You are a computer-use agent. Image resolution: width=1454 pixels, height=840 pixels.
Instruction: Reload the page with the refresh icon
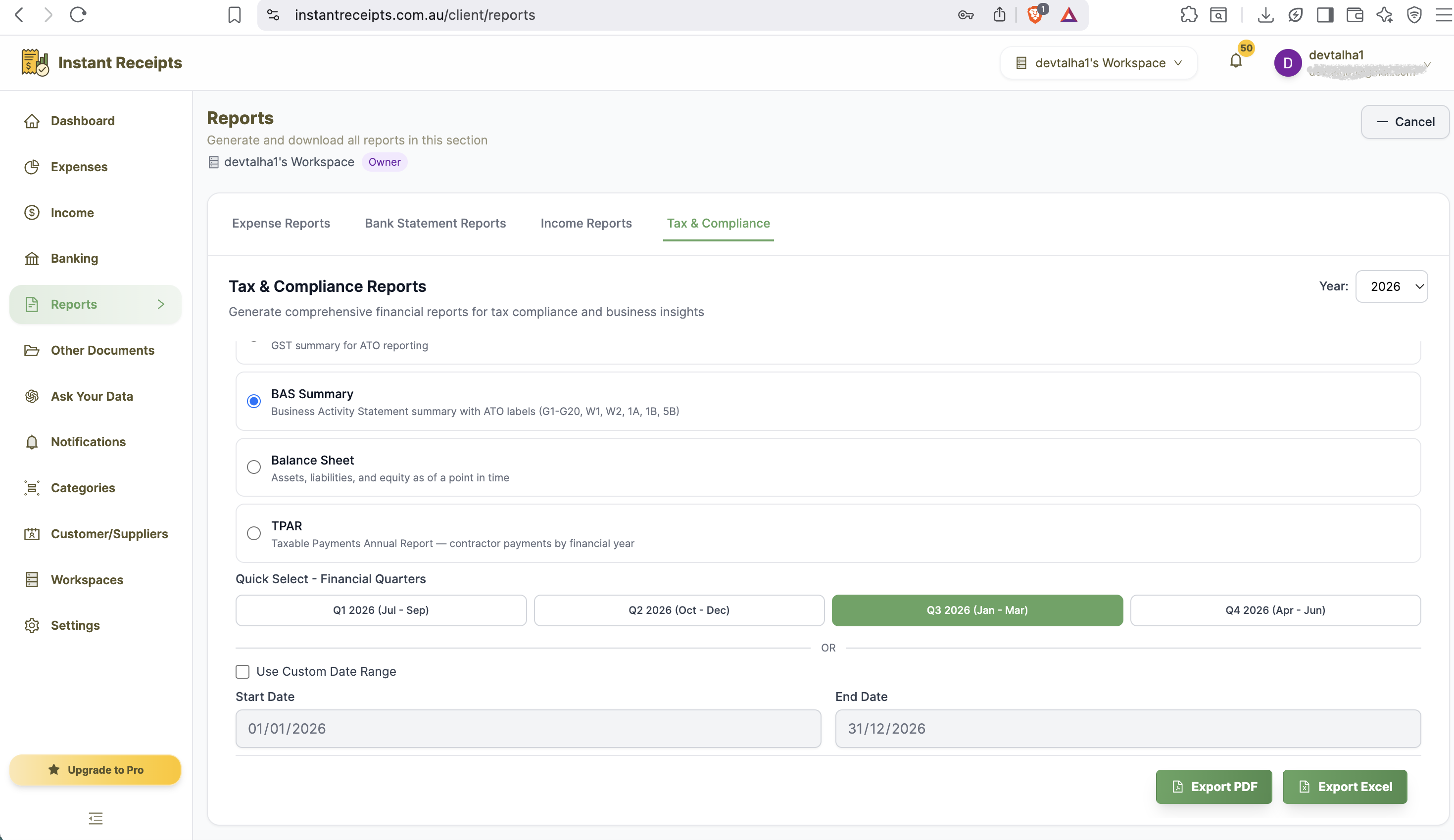[x=78, y=15]
